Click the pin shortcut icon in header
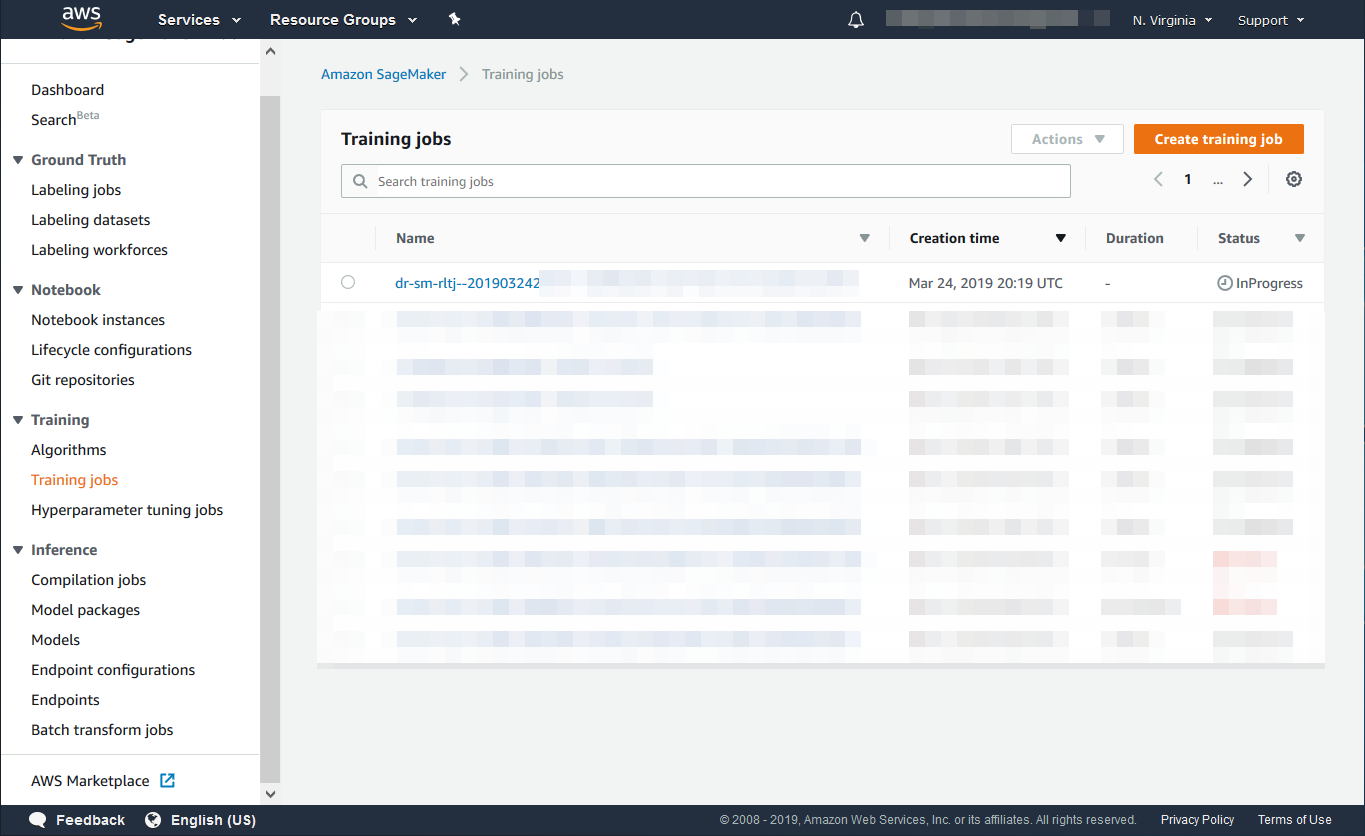Image resolution: width=1365 pixels, height=836 pixels. click(x=454, y=20)
